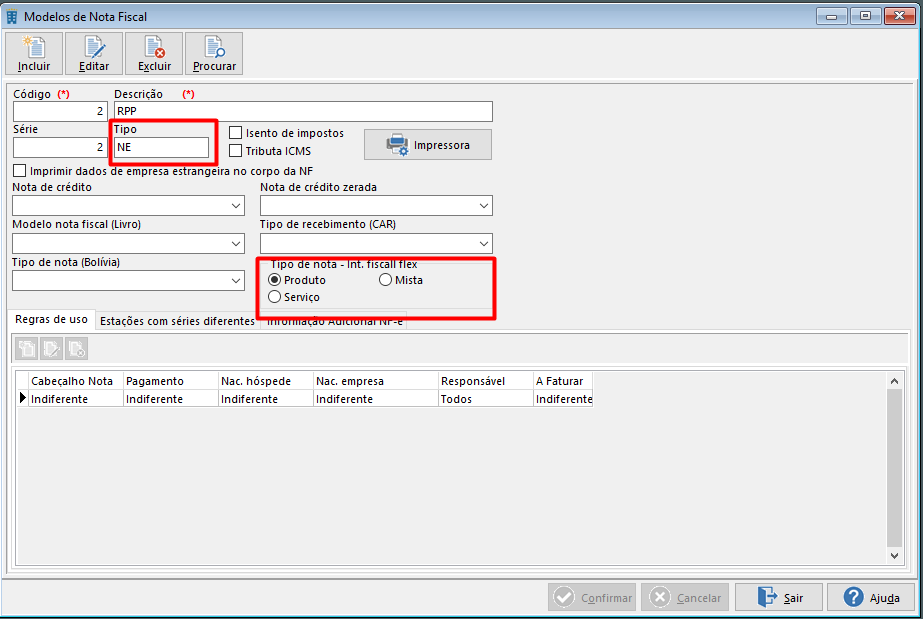Click the Incluir toolbar button
This screenshot has width=923, height=619.
34,54
